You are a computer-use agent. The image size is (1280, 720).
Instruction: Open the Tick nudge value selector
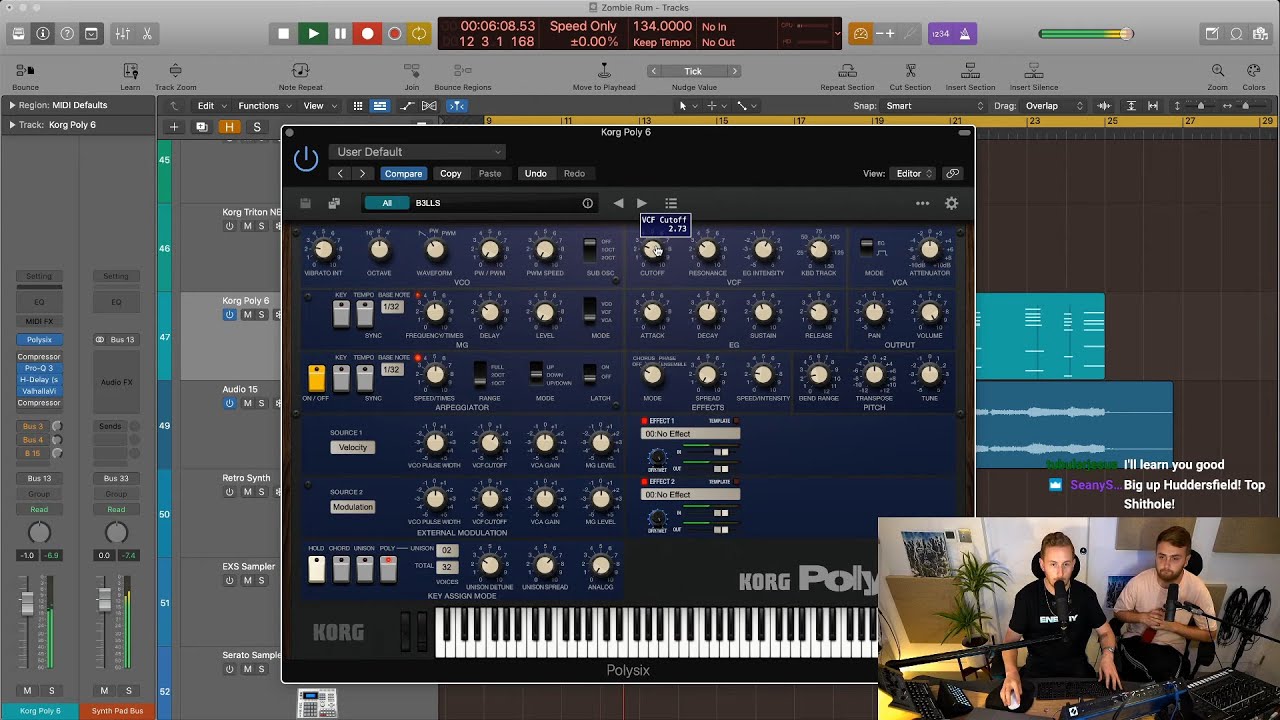click(x=693, y=71)
